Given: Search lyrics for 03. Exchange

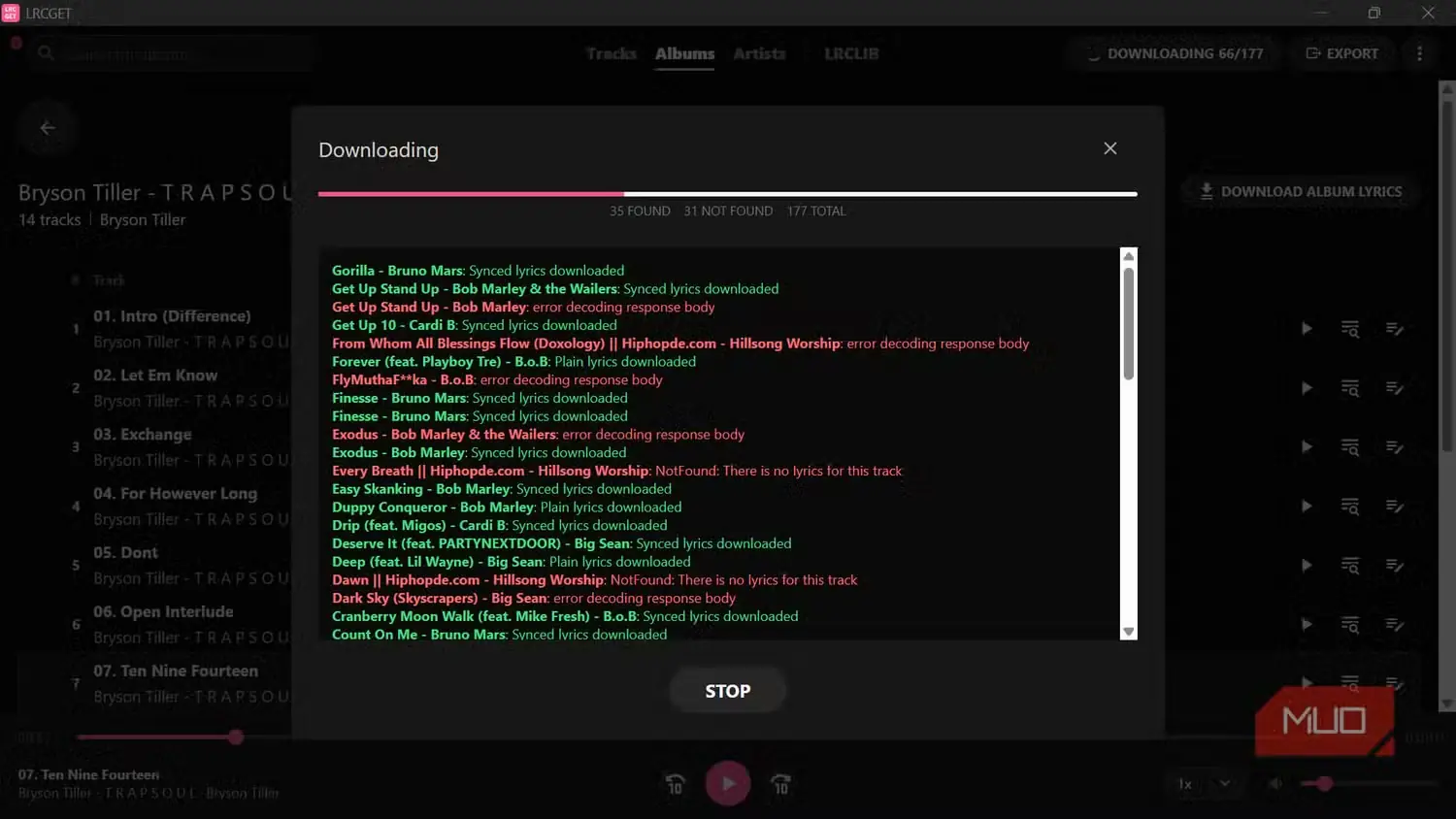Looking at the screenshot, I should point(1350,447).
